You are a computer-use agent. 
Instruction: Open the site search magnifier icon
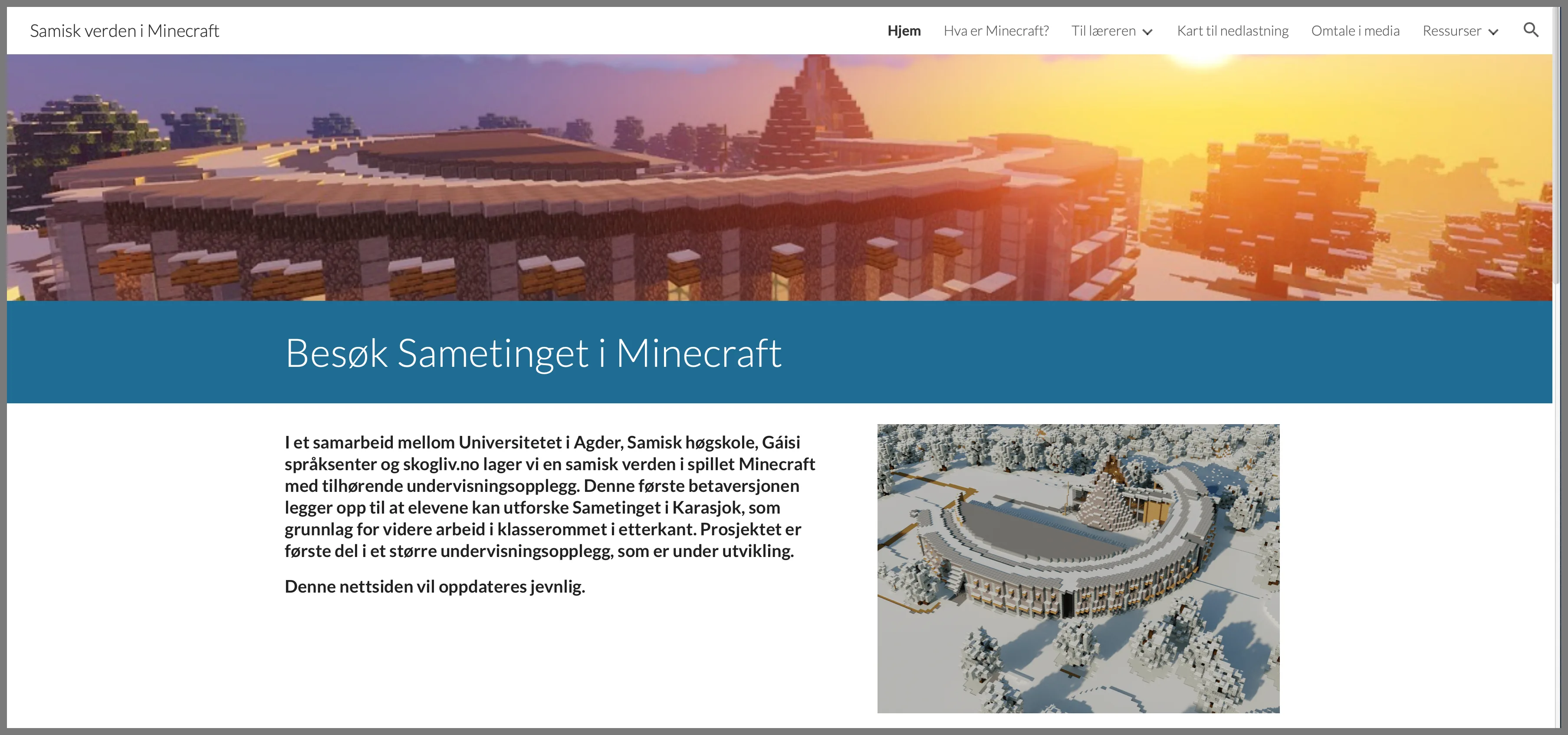pos(1530,30)
